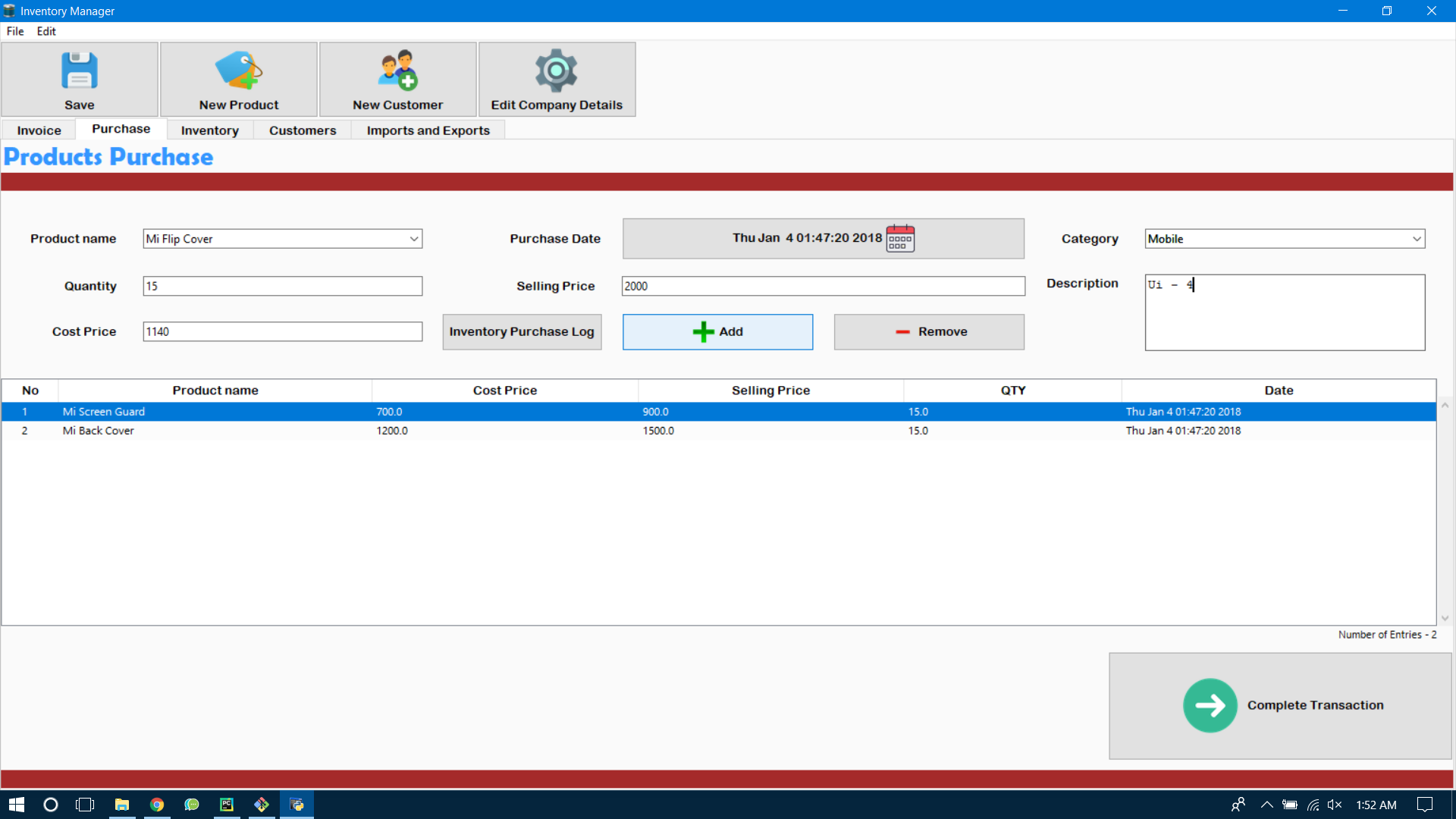The image size is (1456, 819).
Task: Click inside the Cost Price field
Action: click(x=282, y=331)
